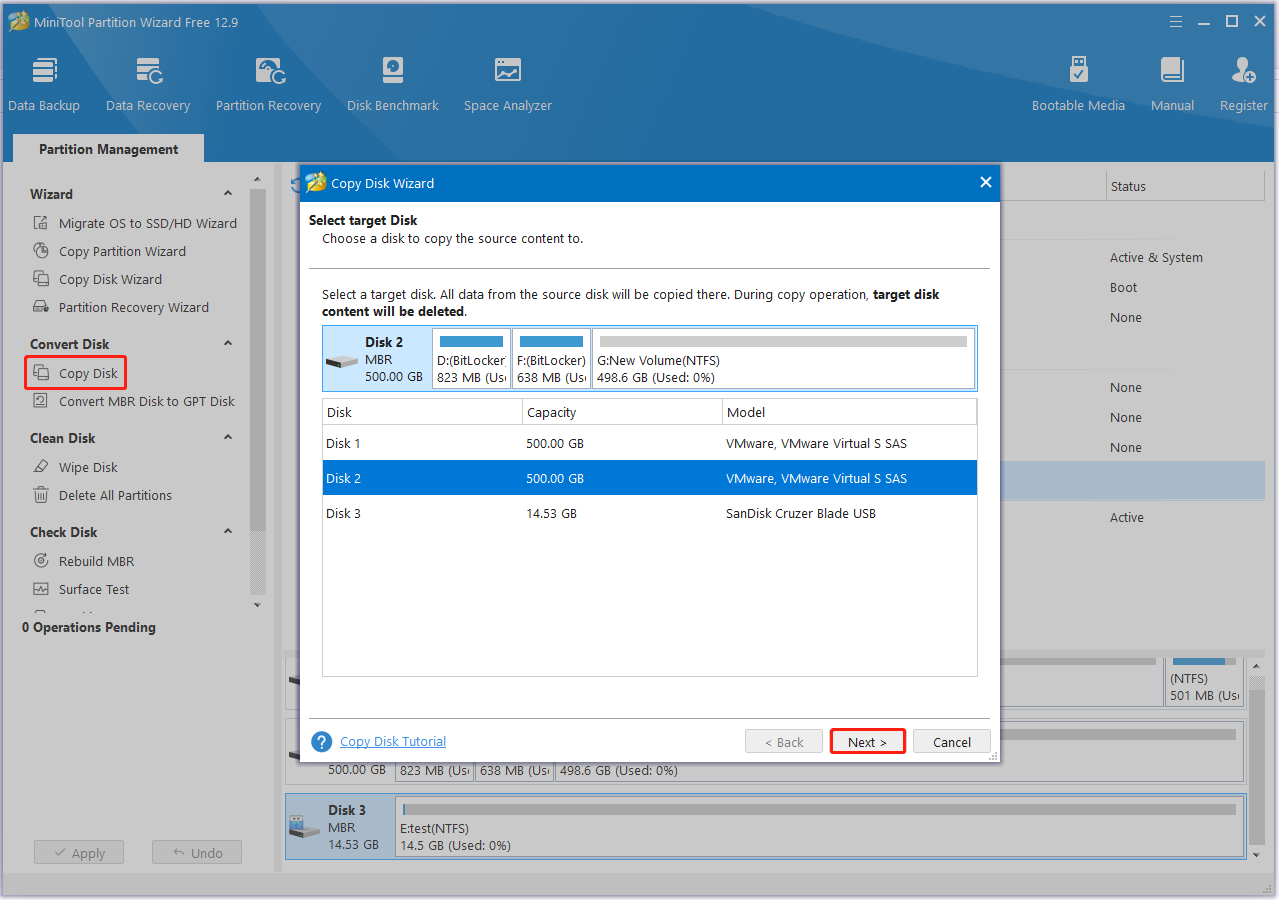
Task: Click the Copy Disk icon under Convert Disk
Action: point(41,373)
